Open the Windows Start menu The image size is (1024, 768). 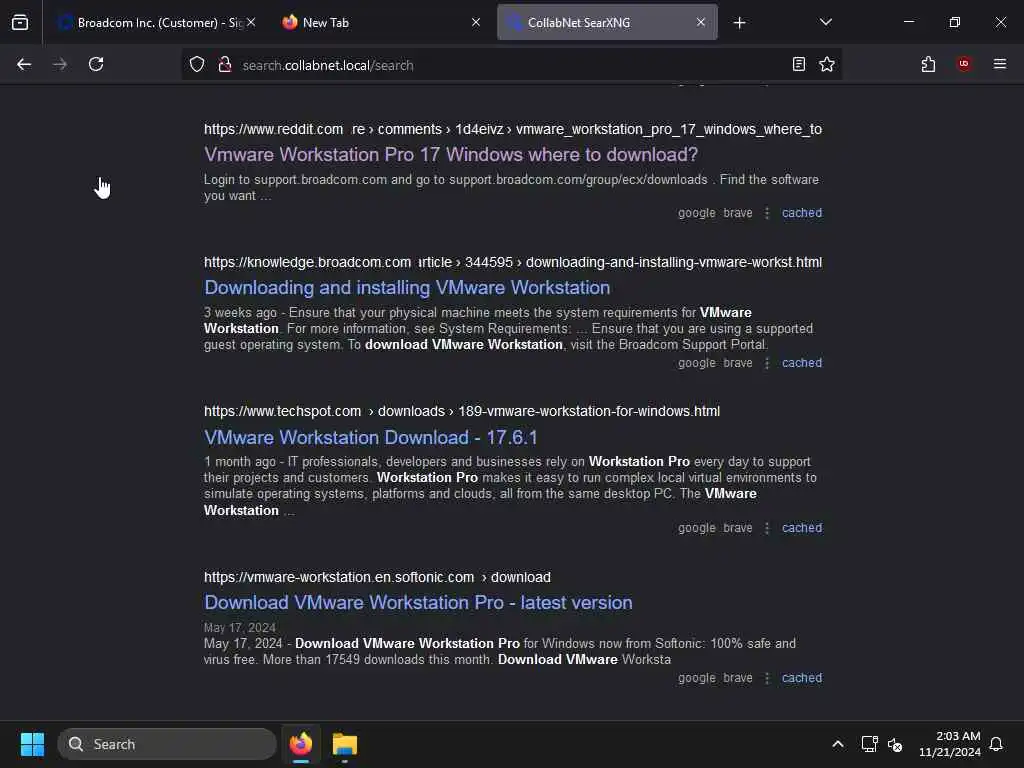tap(32, 744)
